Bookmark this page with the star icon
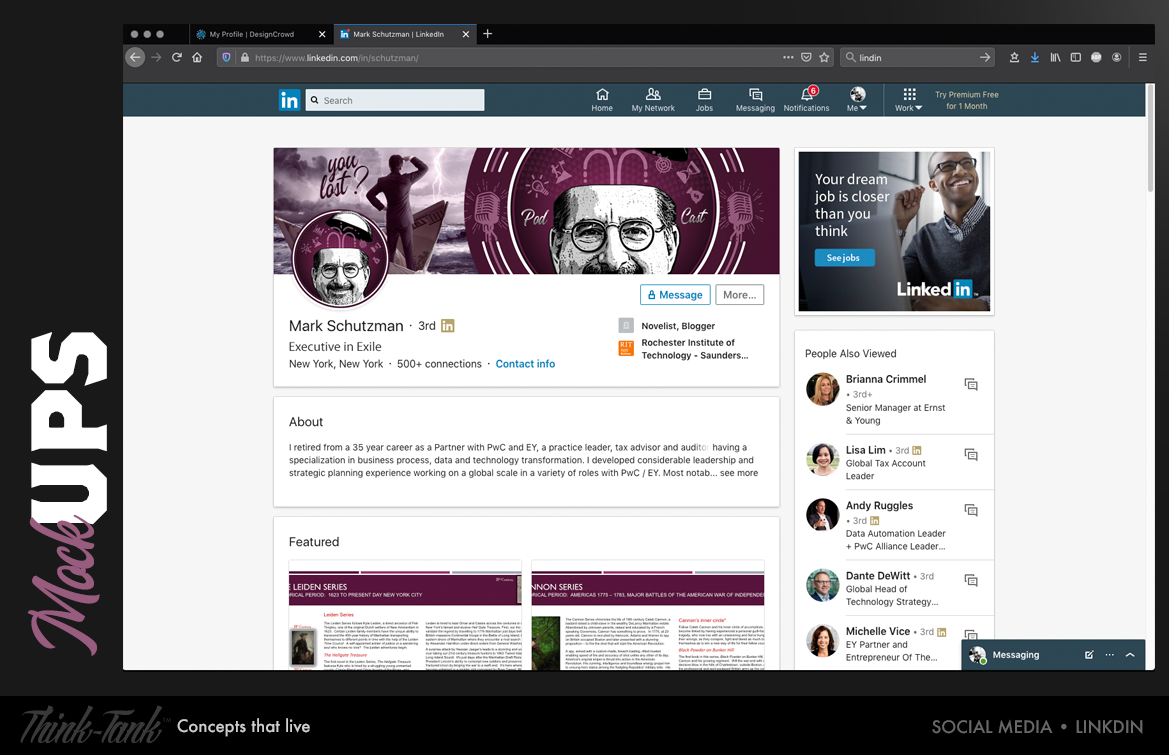 (x=824, y=57)
